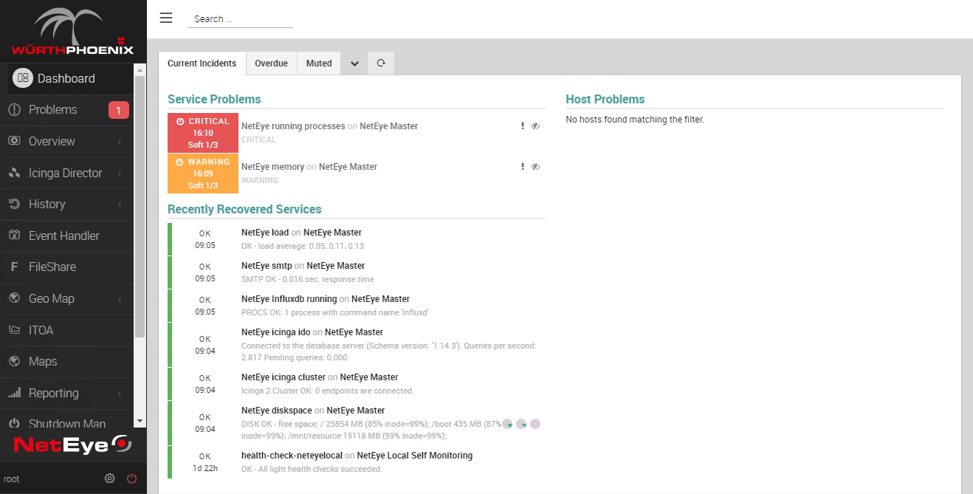Click eye icon on running processes row
Viewport: 973px width, 494px height.
tap(536, 126)
